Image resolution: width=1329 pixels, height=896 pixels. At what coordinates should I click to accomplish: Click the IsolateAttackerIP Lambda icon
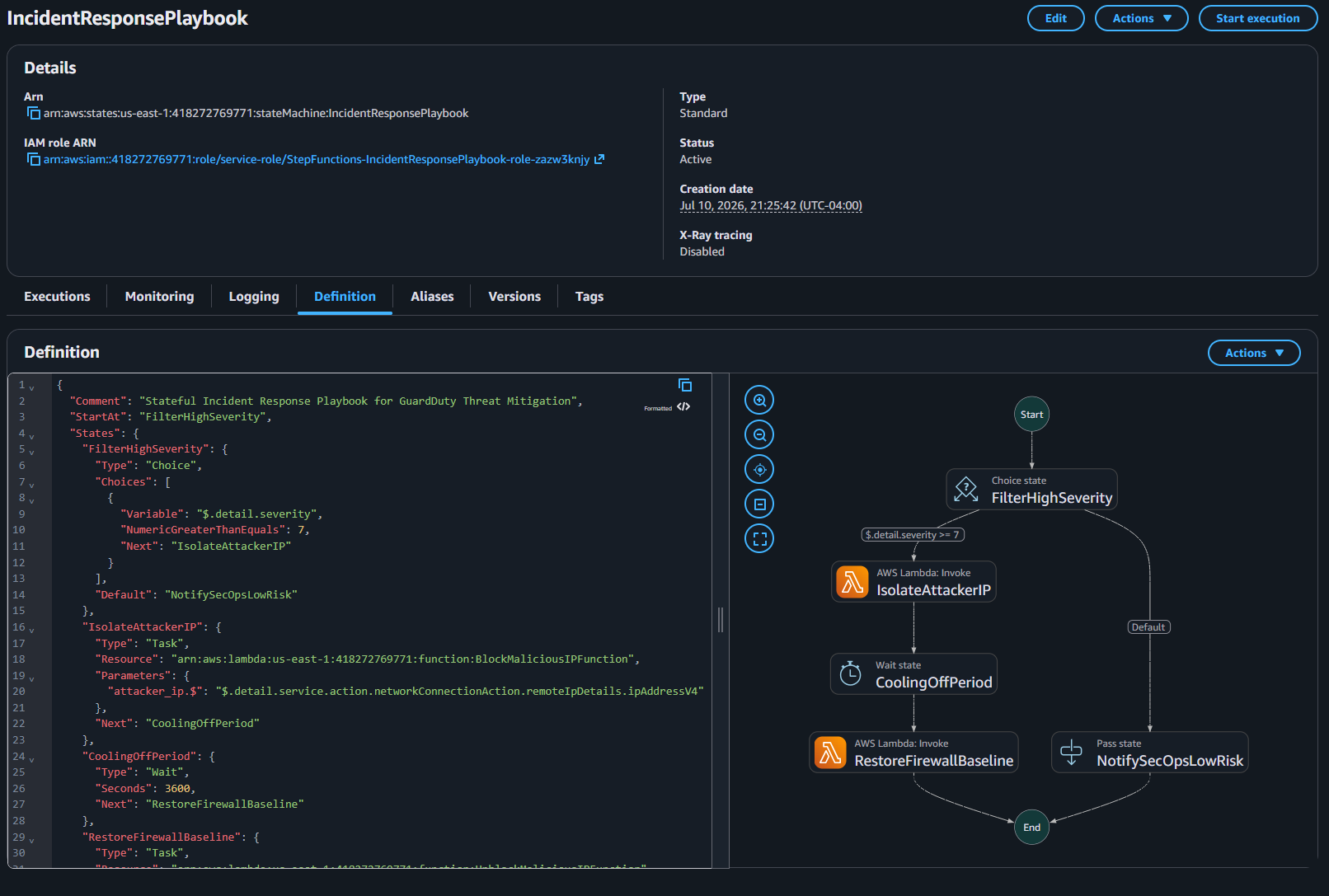(x=852, y=581)
